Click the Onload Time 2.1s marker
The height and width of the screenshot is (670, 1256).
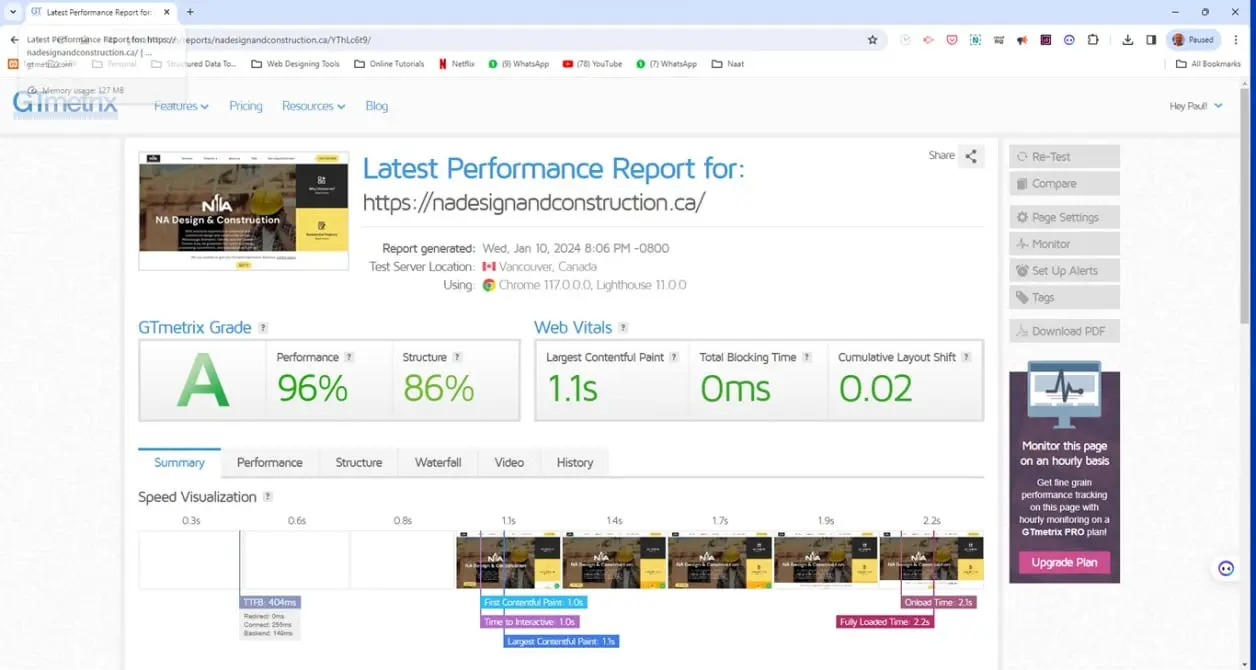(938, 602)
